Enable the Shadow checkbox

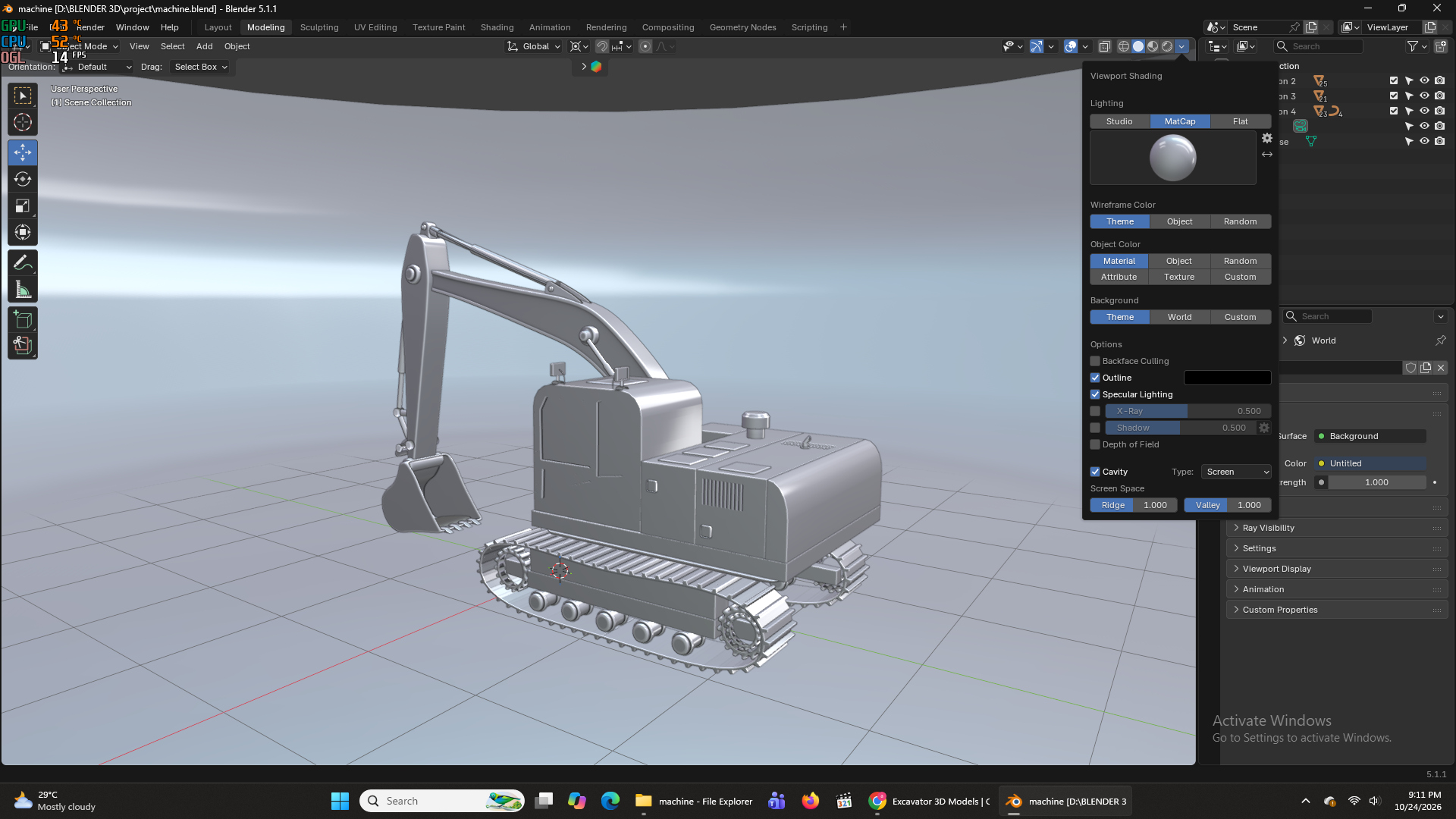tap(1095, 428)
